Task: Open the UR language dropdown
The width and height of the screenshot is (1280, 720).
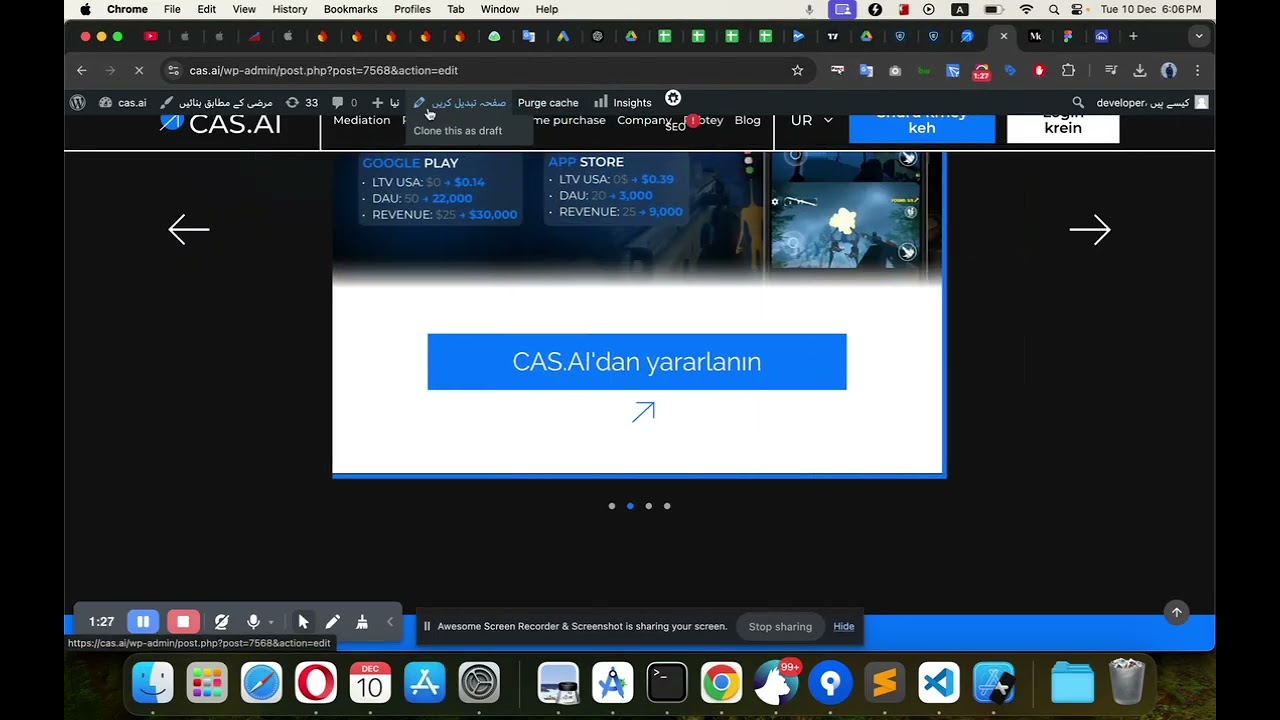Action: 811,120
